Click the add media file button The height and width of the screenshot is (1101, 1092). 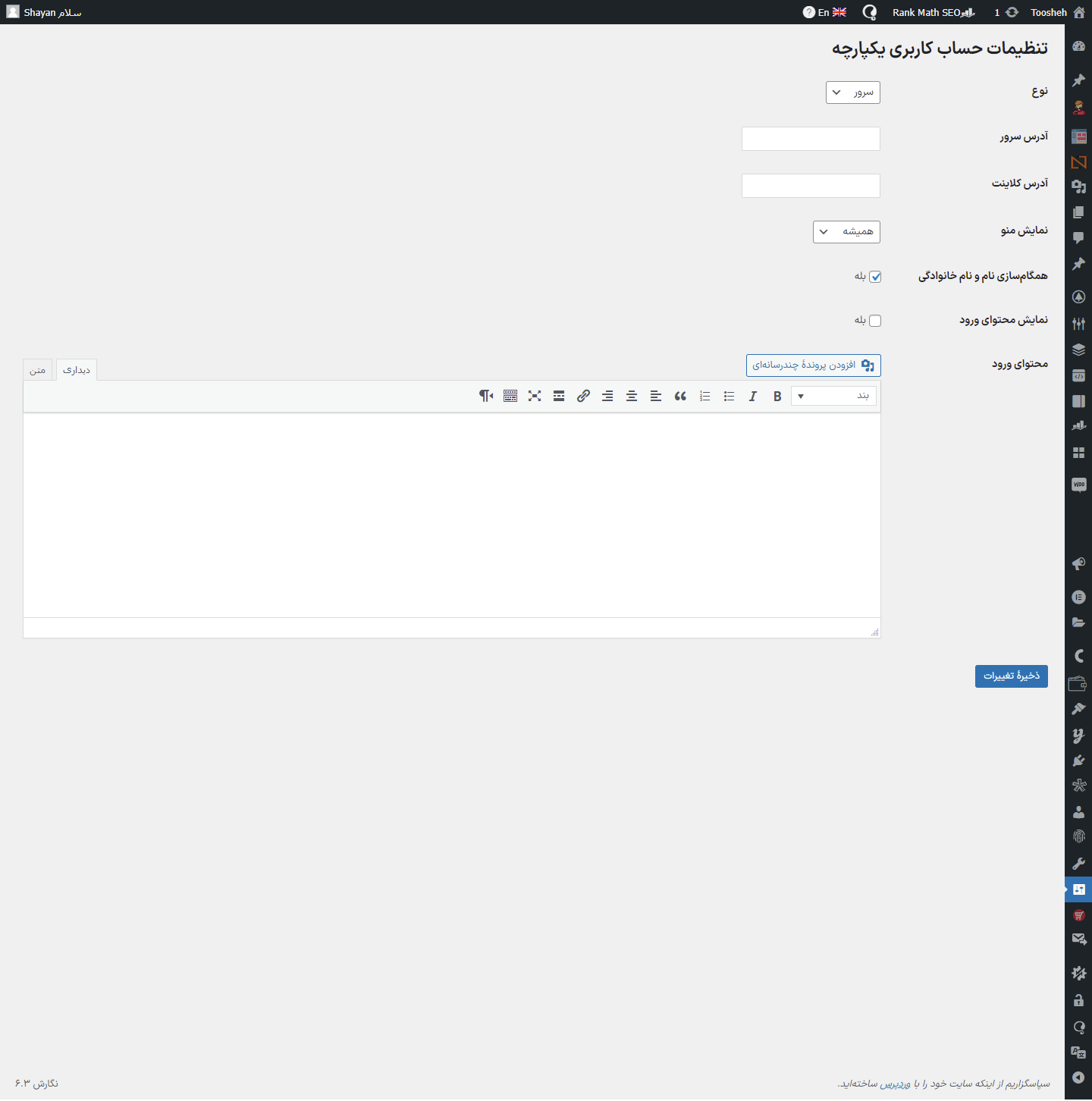[x=814, y=365]
